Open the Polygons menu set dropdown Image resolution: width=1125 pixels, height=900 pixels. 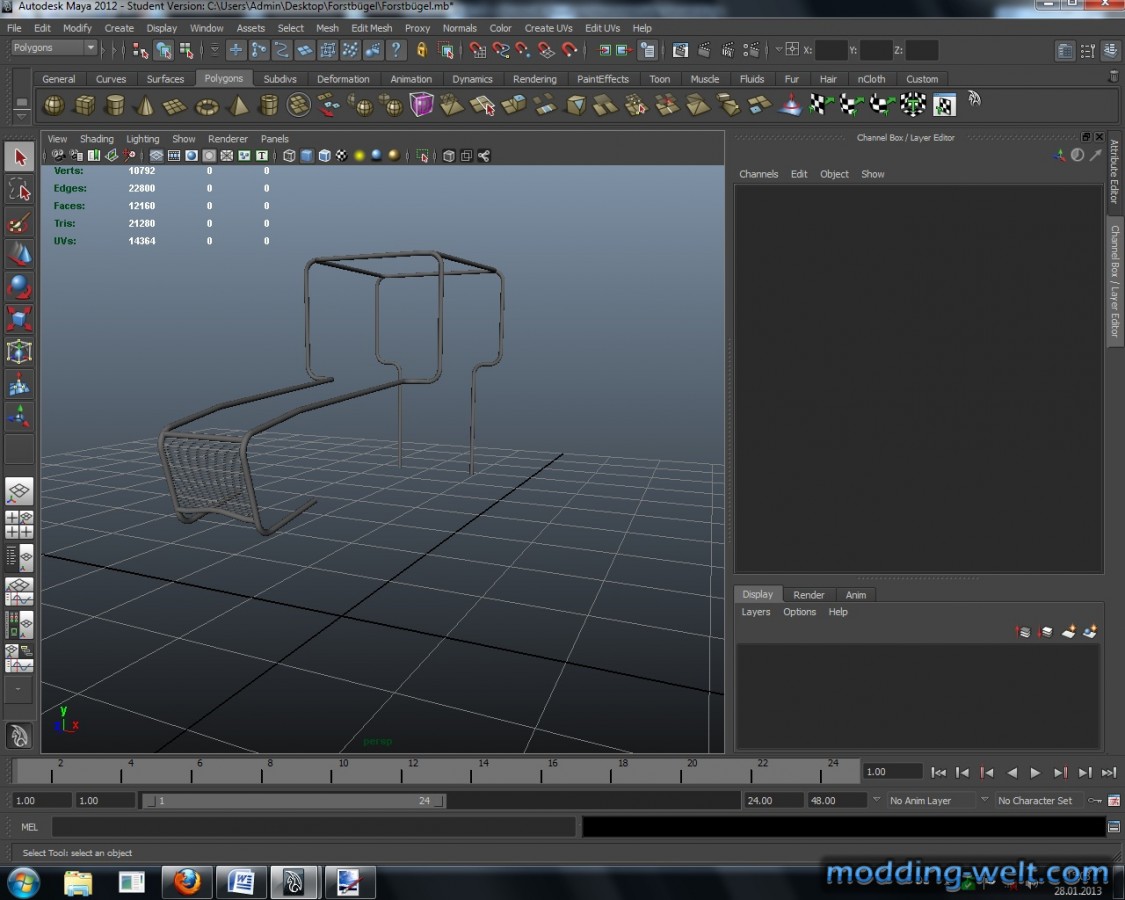pos(54,48)
